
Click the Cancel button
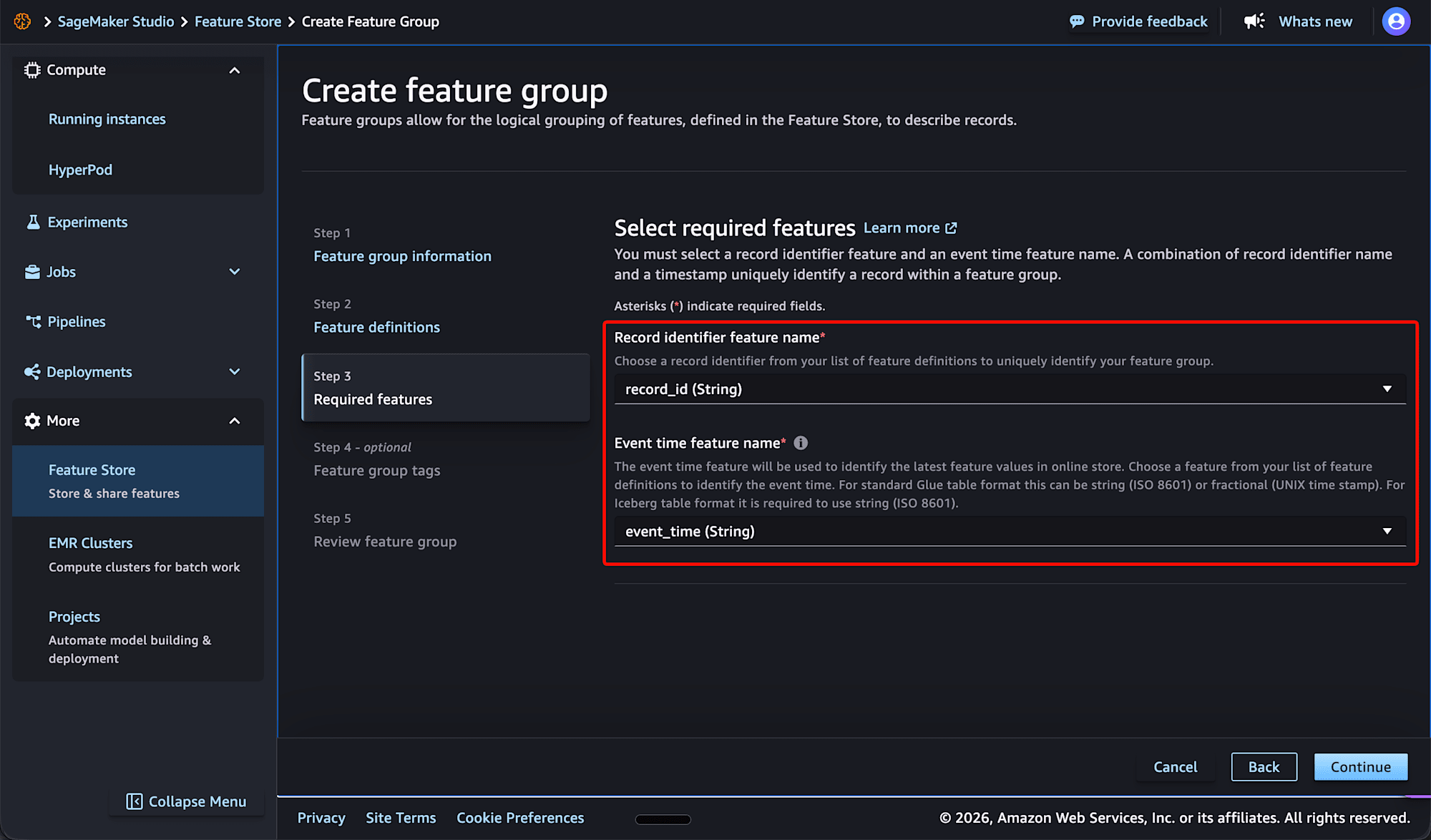click(x=1175, y=767)
